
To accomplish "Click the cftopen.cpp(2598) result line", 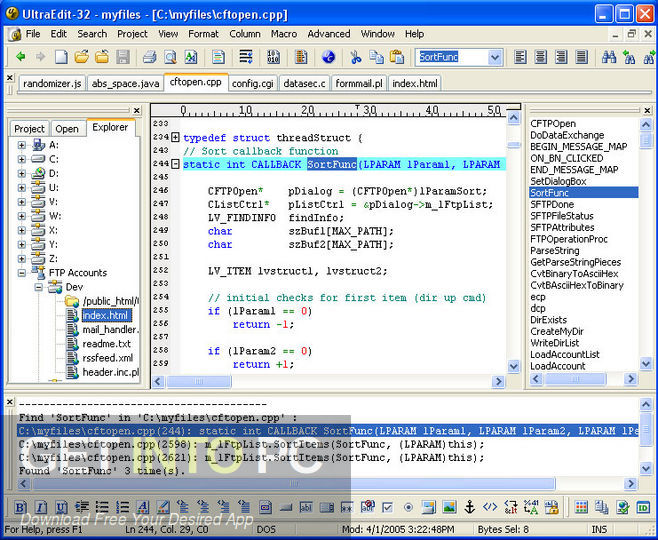I will [x=251, y=444].
